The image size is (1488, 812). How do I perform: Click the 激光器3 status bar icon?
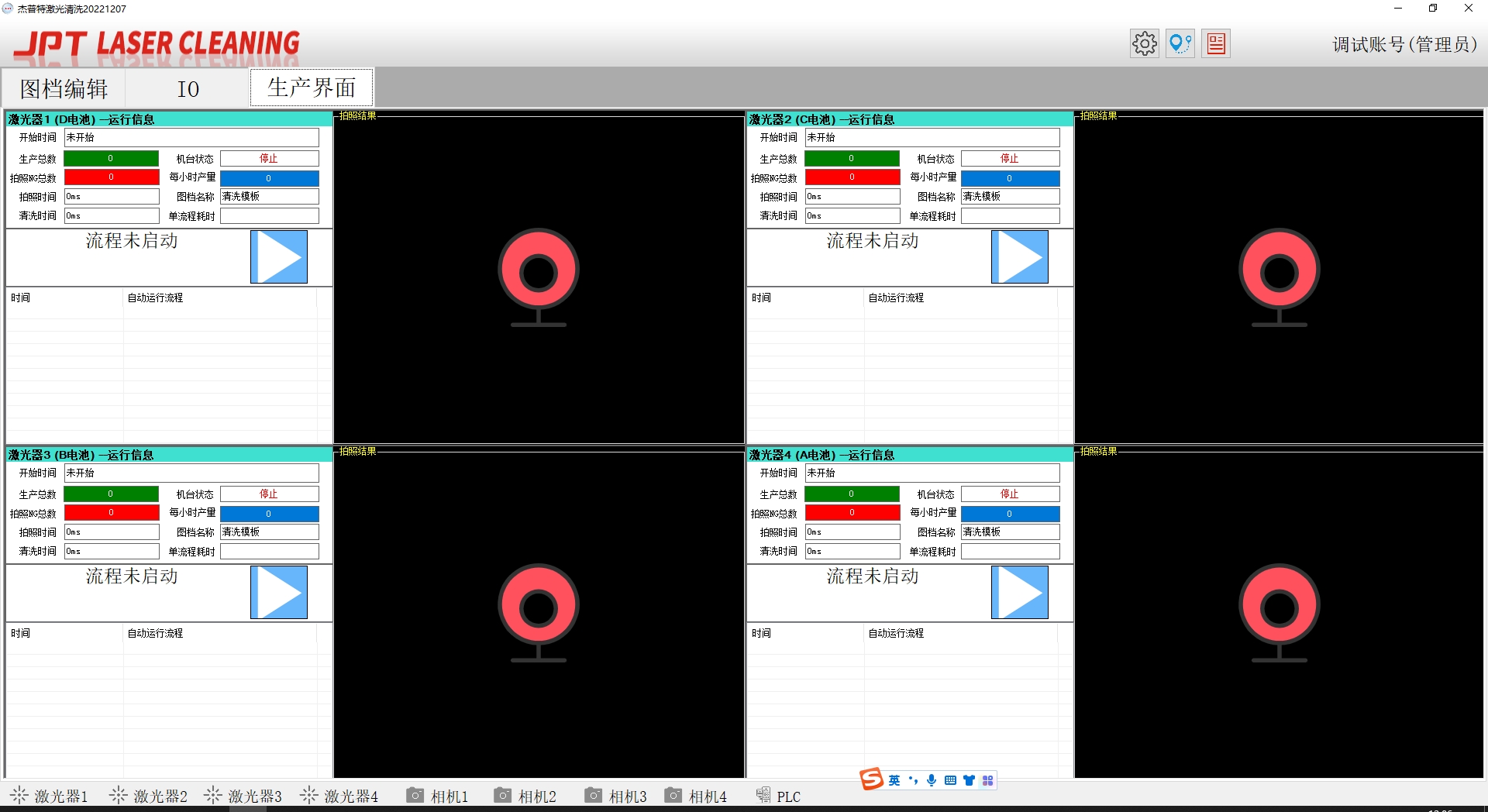(212, 796)
